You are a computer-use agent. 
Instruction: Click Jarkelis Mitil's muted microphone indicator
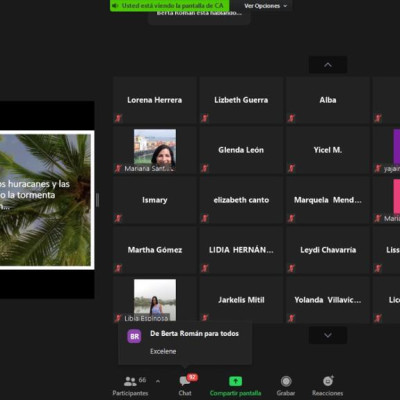(205, 318)
